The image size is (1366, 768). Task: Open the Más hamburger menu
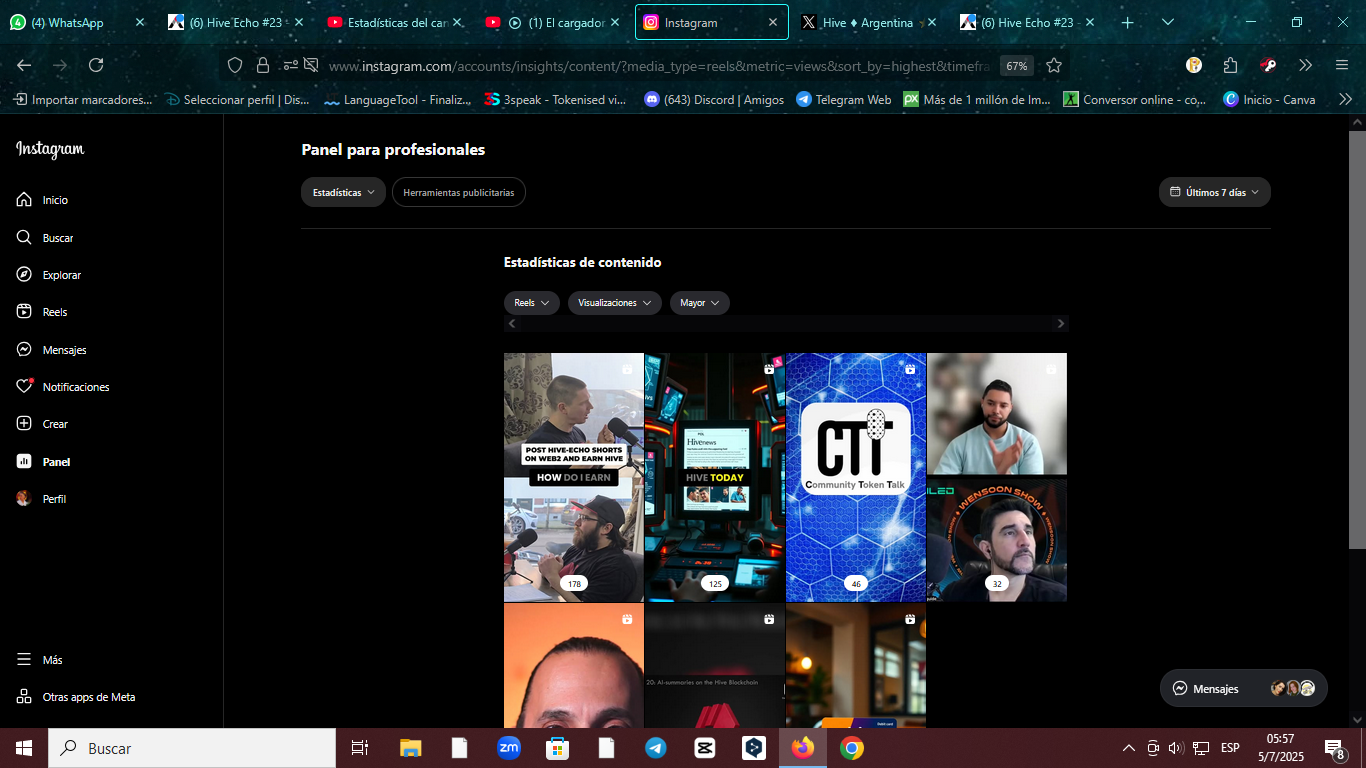[x=24, y=660]
